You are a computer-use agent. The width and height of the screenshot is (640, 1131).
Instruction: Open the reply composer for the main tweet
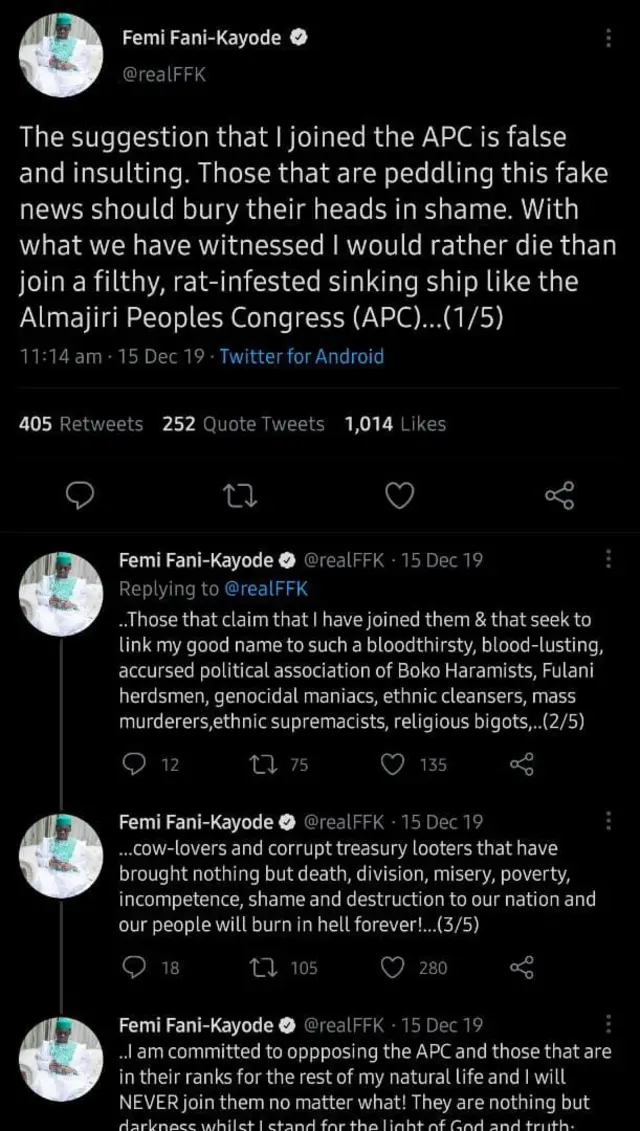click(80, 494)
